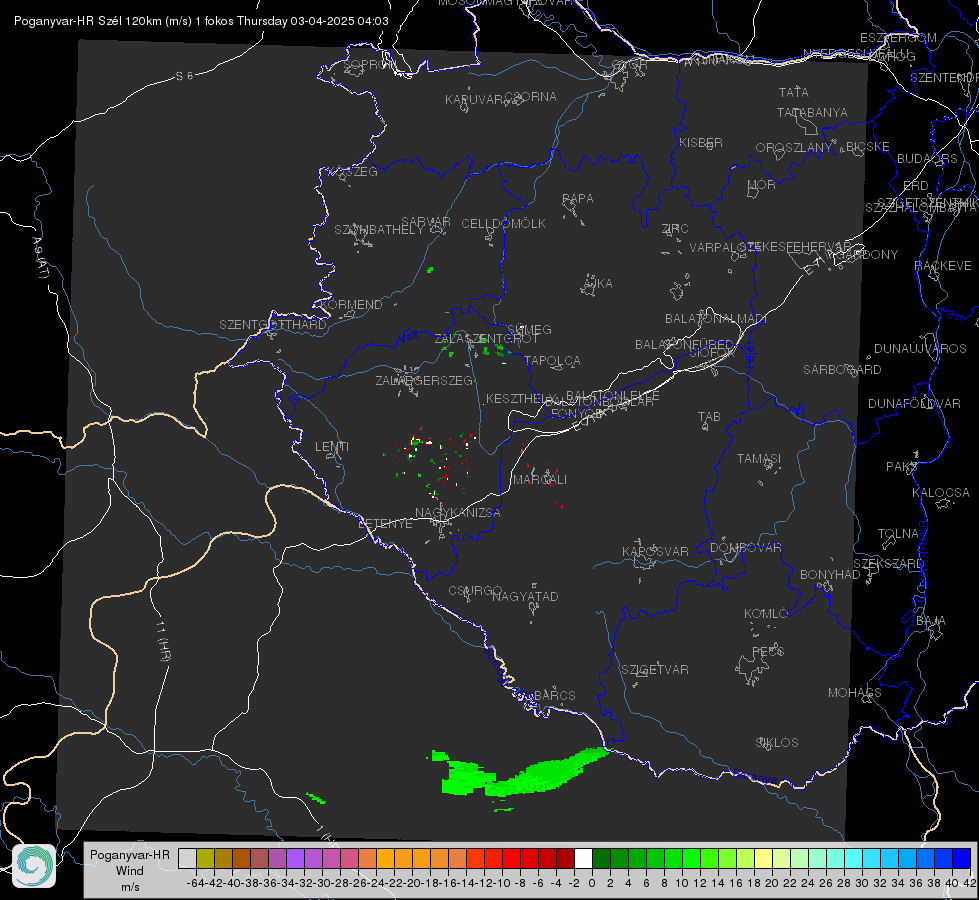The height and width of the screenshot is (900, 979).
Task: Click the TAB town label
Action: 709,416
